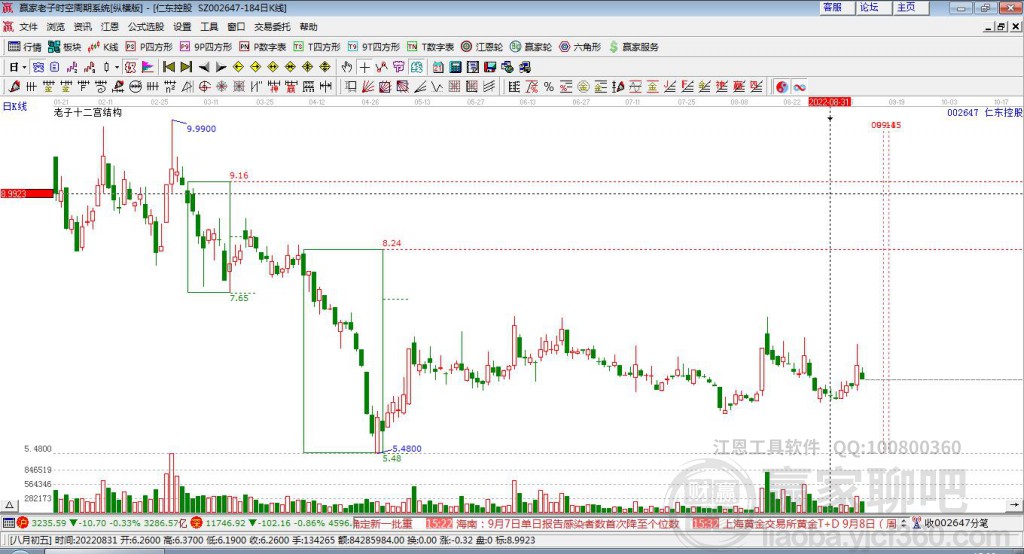Image resolution: width=1024 pixels, height=554 pixels.
Task: Open the T四方形 tool
Action: coord(317,47)
